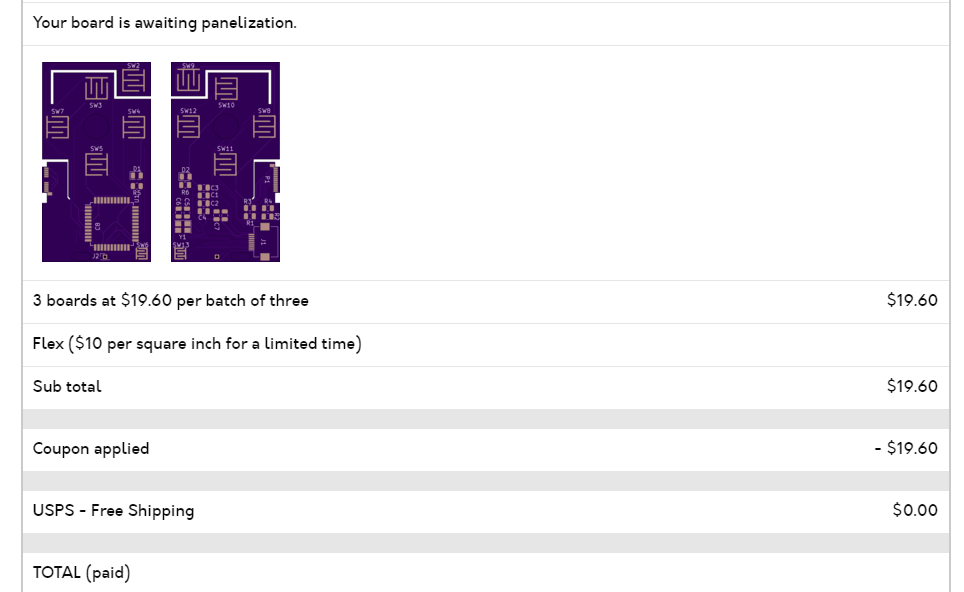Image resolution: width=964 pixels, height=592 pixels.
Task: Open the left board image thumbnail
Action: click(x=97, y=162)
